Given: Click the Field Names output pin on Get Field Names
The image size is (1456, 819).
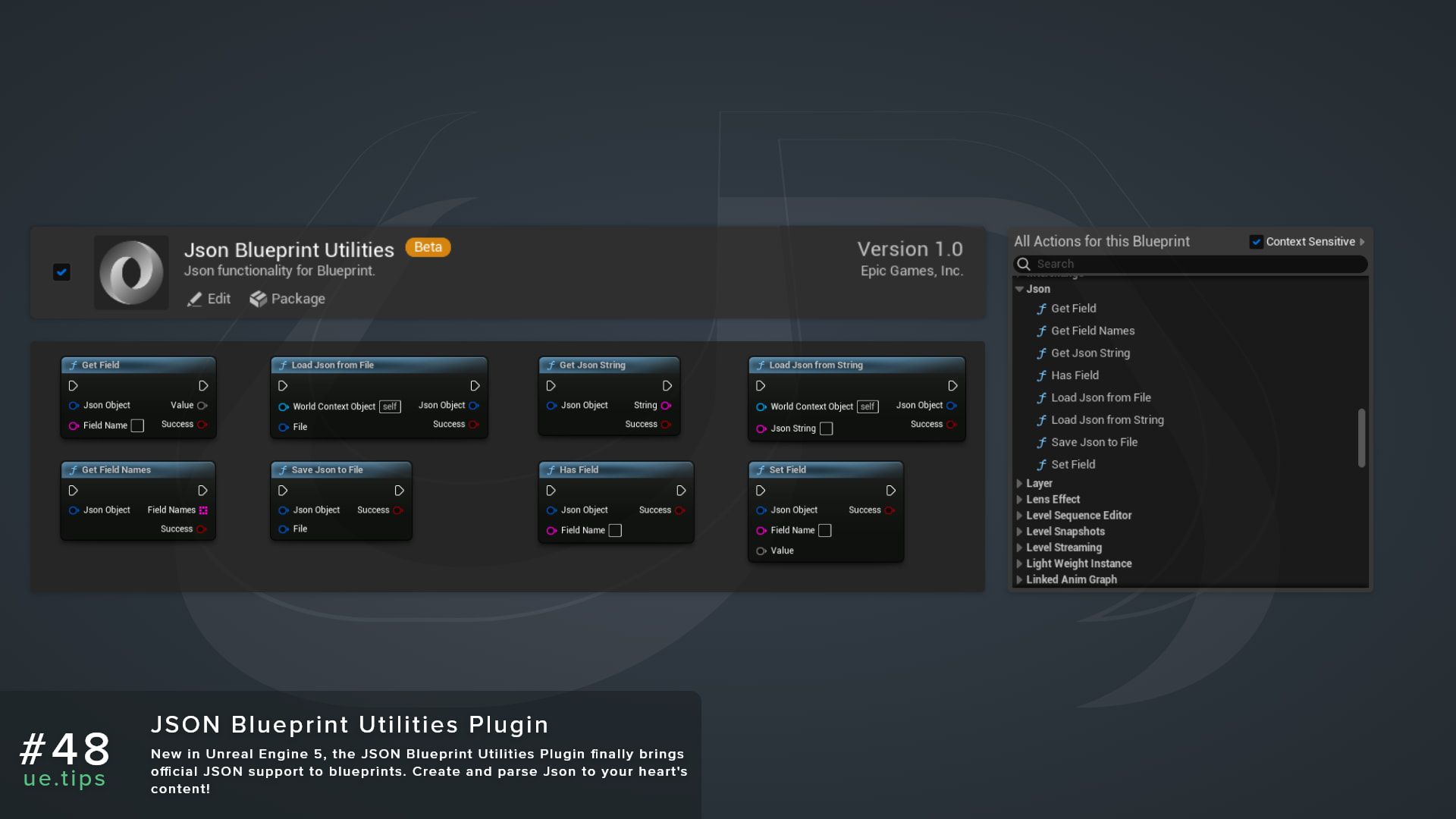Looking at the screenshot, I should pos(202,510).
